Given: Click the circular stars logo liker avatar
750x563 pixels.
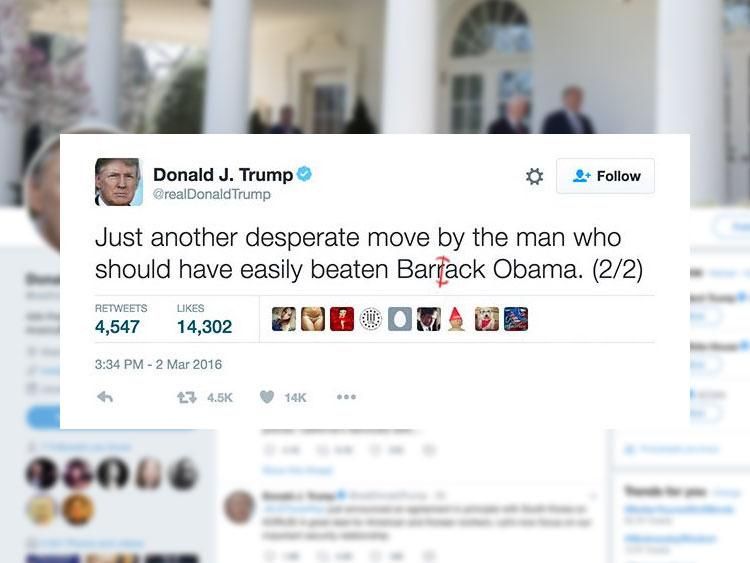Looking at the screenshot, I should tap(371, 319).
